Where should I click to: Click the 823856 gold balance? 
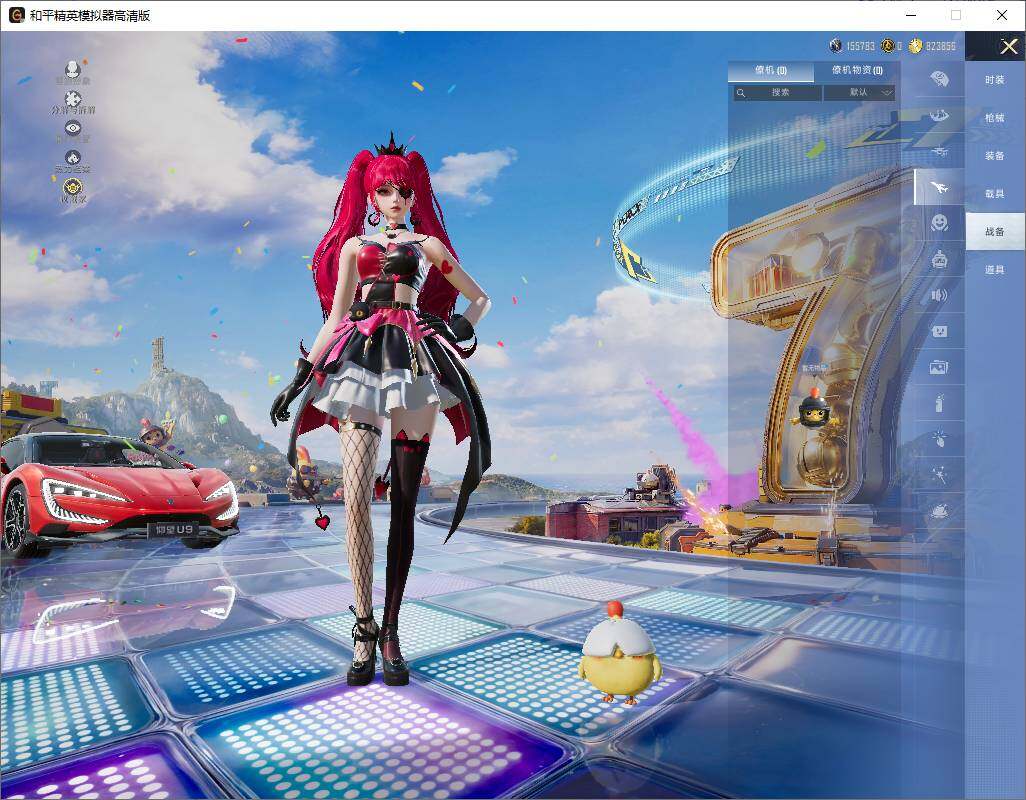click(x=941, y=46)
